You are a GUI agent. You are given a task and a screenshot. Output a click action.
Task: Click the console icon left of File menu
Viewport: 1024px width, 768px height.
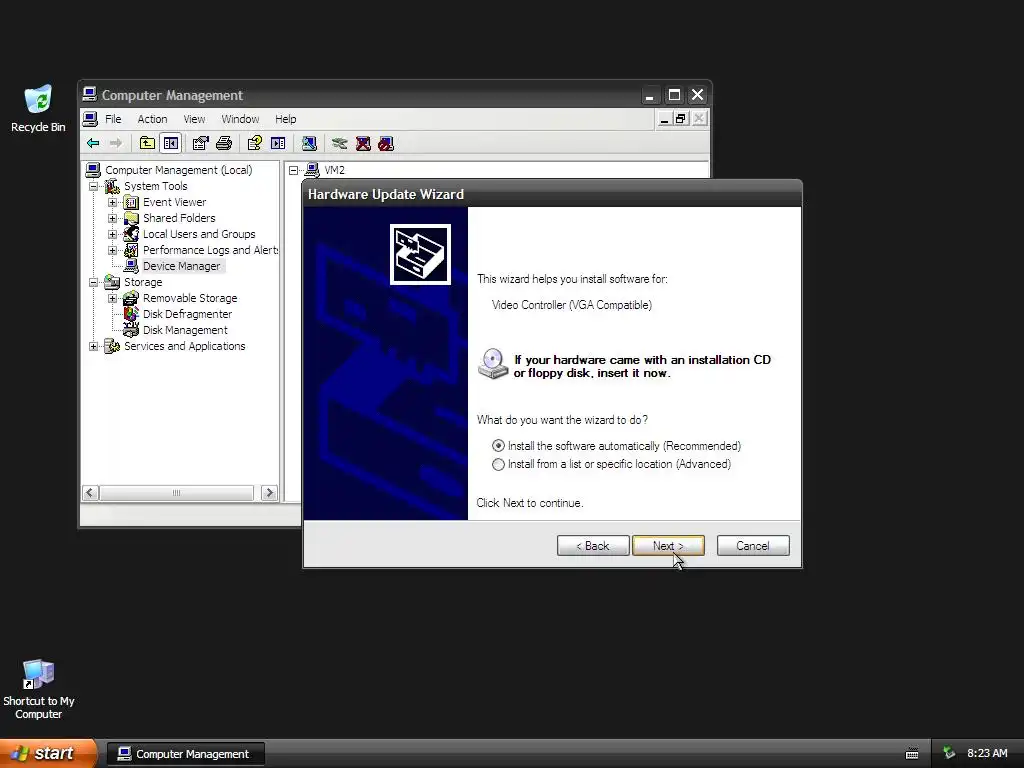[x=91, y=119]
